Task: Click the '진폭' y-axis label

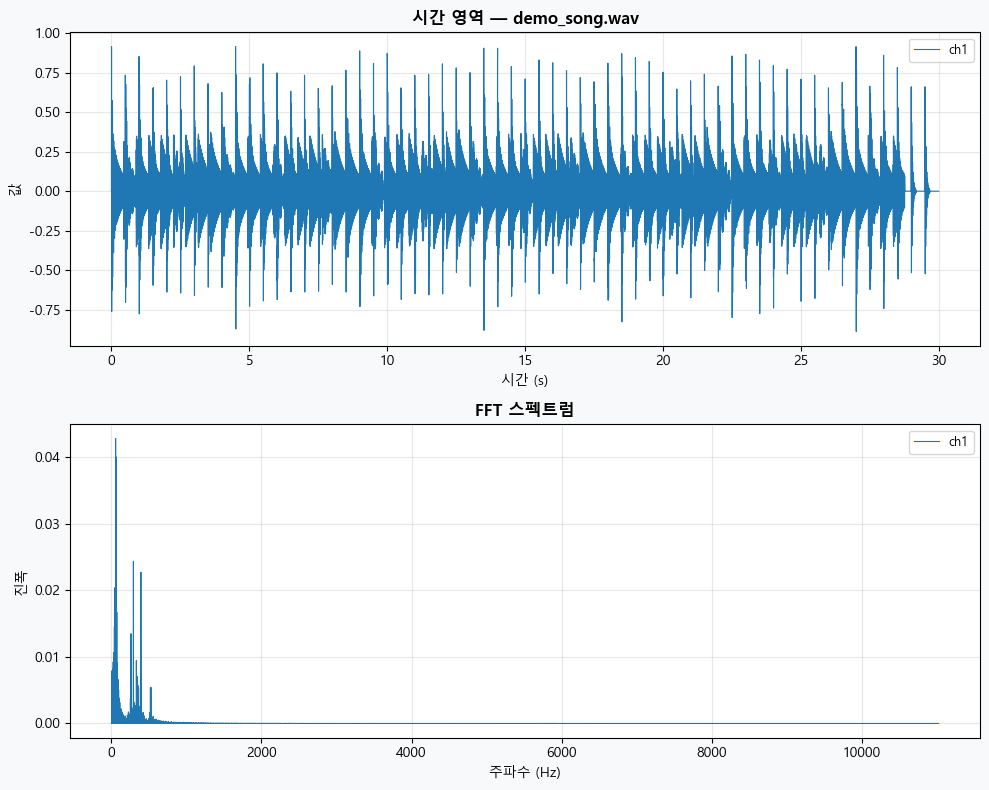Action: coord(20,582)
